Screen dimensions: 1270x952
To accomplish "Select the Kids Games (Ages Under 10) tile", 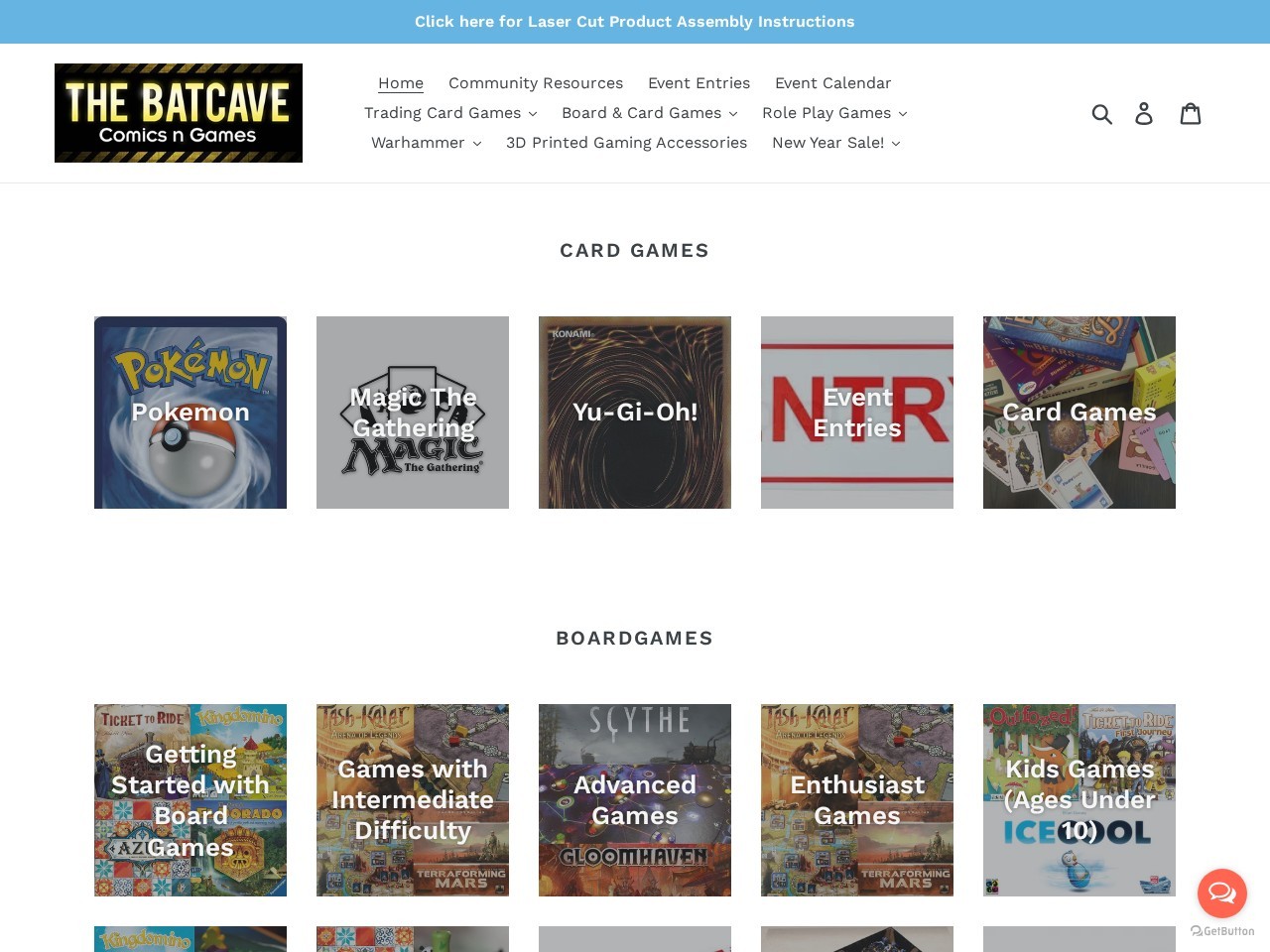I will [1079, 799].
